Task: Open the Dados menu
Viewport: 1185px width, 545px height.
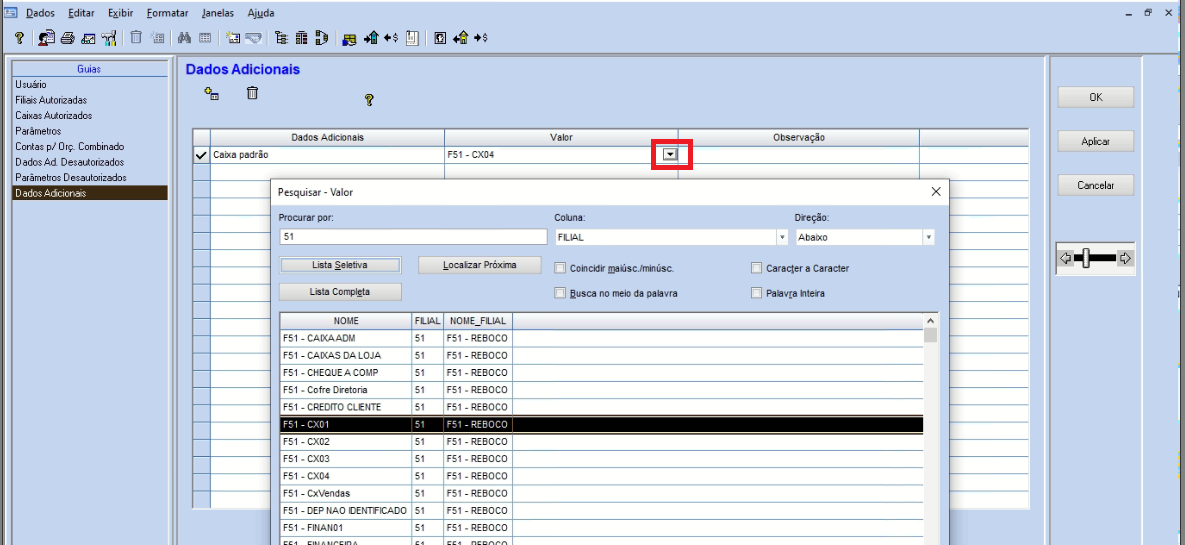Action: [40, 13]
